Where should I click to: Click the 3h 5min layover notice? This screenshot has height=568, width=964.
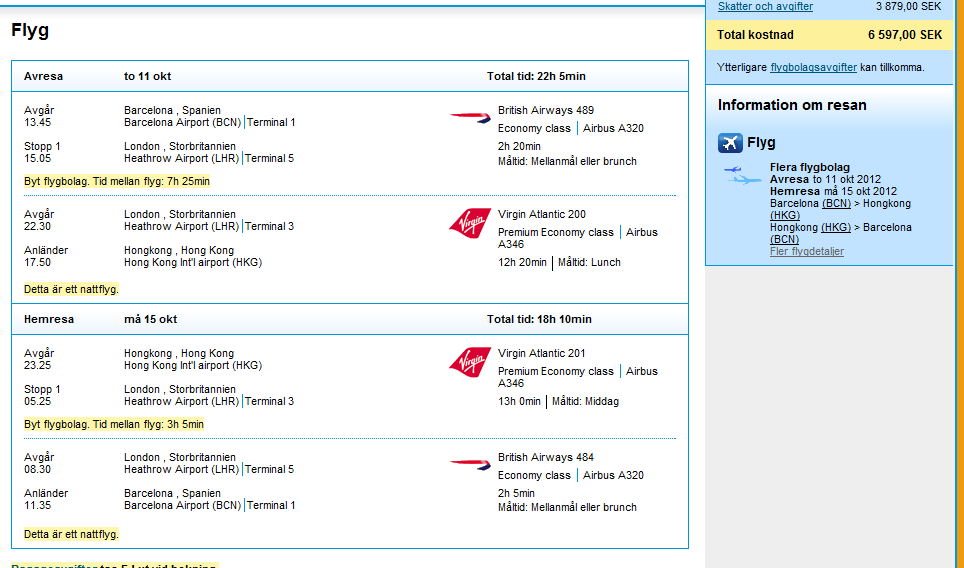[114, 425]
